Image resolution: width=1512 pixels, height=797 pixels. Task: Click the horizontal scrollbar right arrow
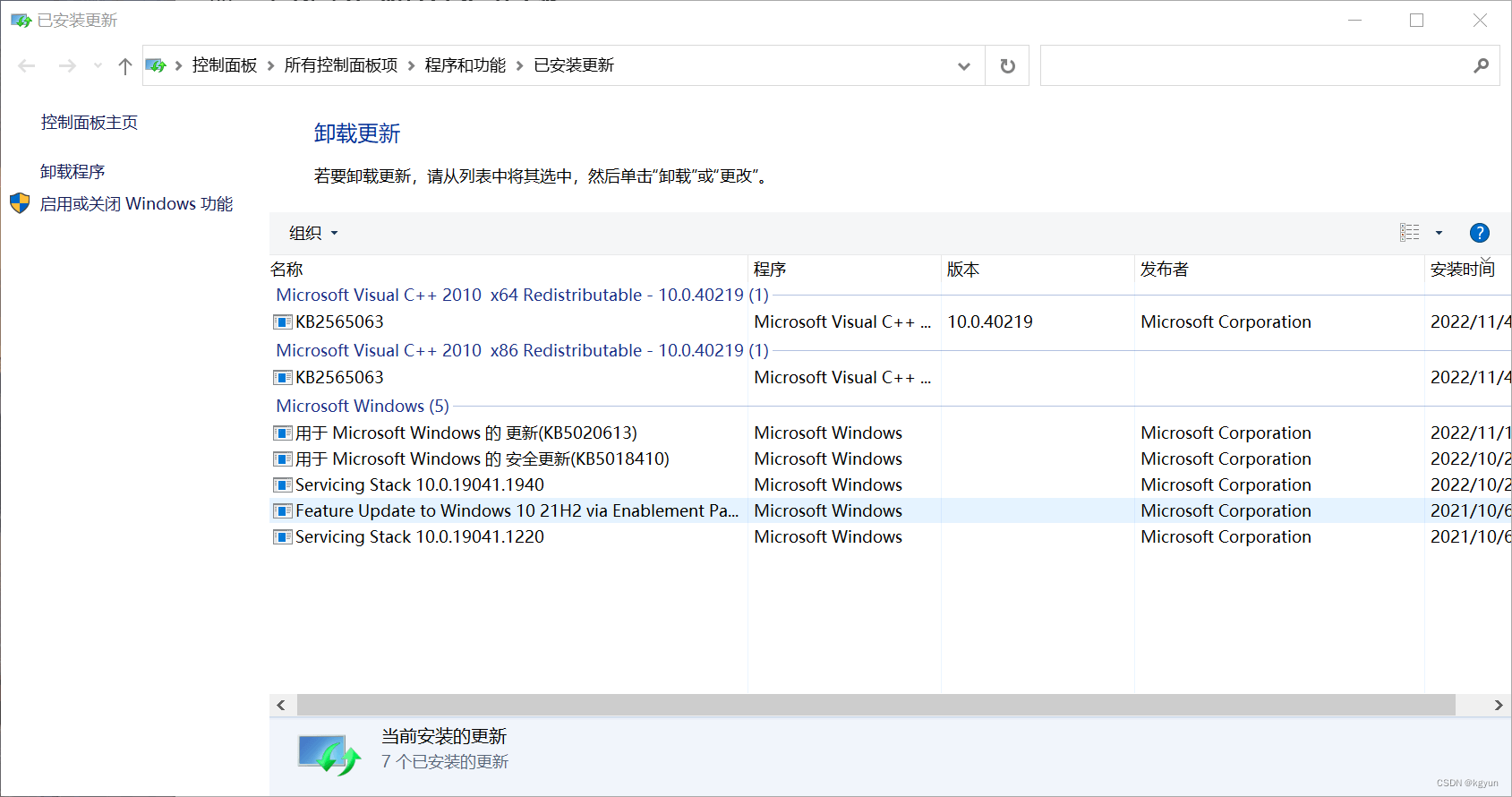(x=1498, y=705)
